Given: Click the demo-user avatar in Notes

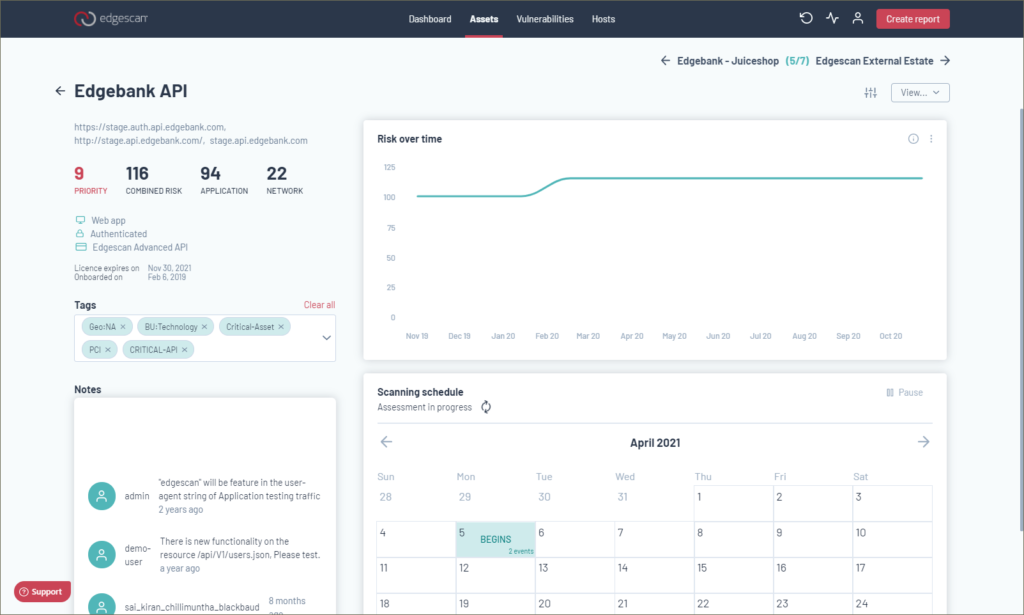Looking at the screenshot, I should pyautogui.click(x=102, y=554).
